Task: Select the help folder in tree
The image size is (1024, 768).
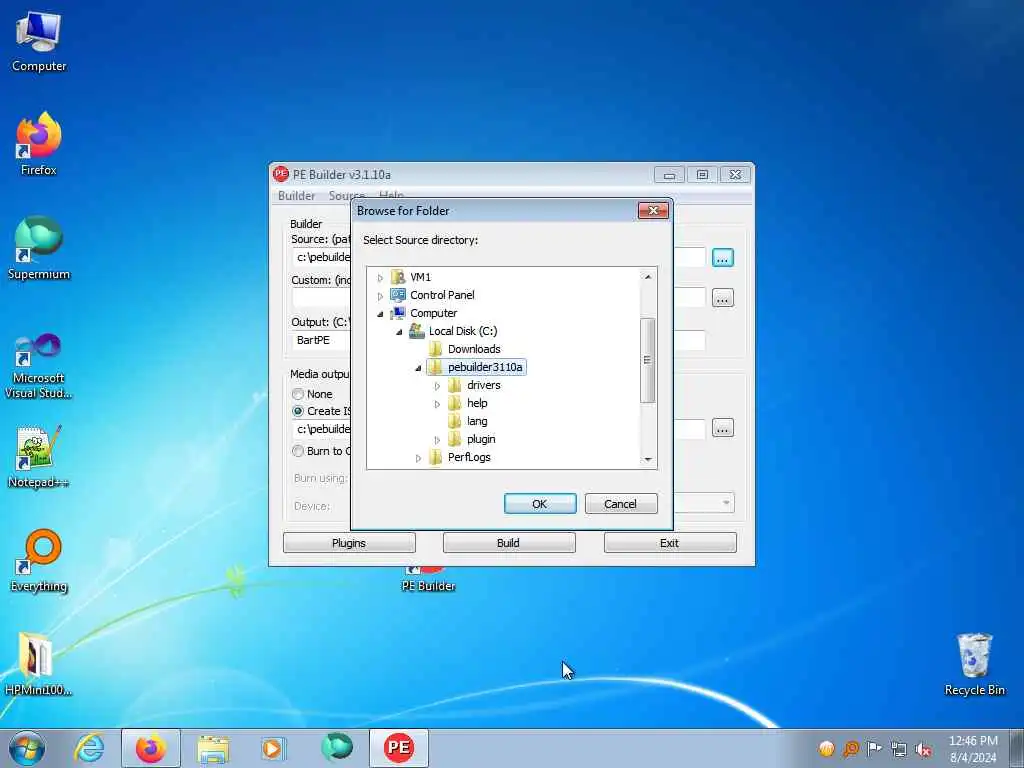Action: pyautogui.click(x=468, y=404)
